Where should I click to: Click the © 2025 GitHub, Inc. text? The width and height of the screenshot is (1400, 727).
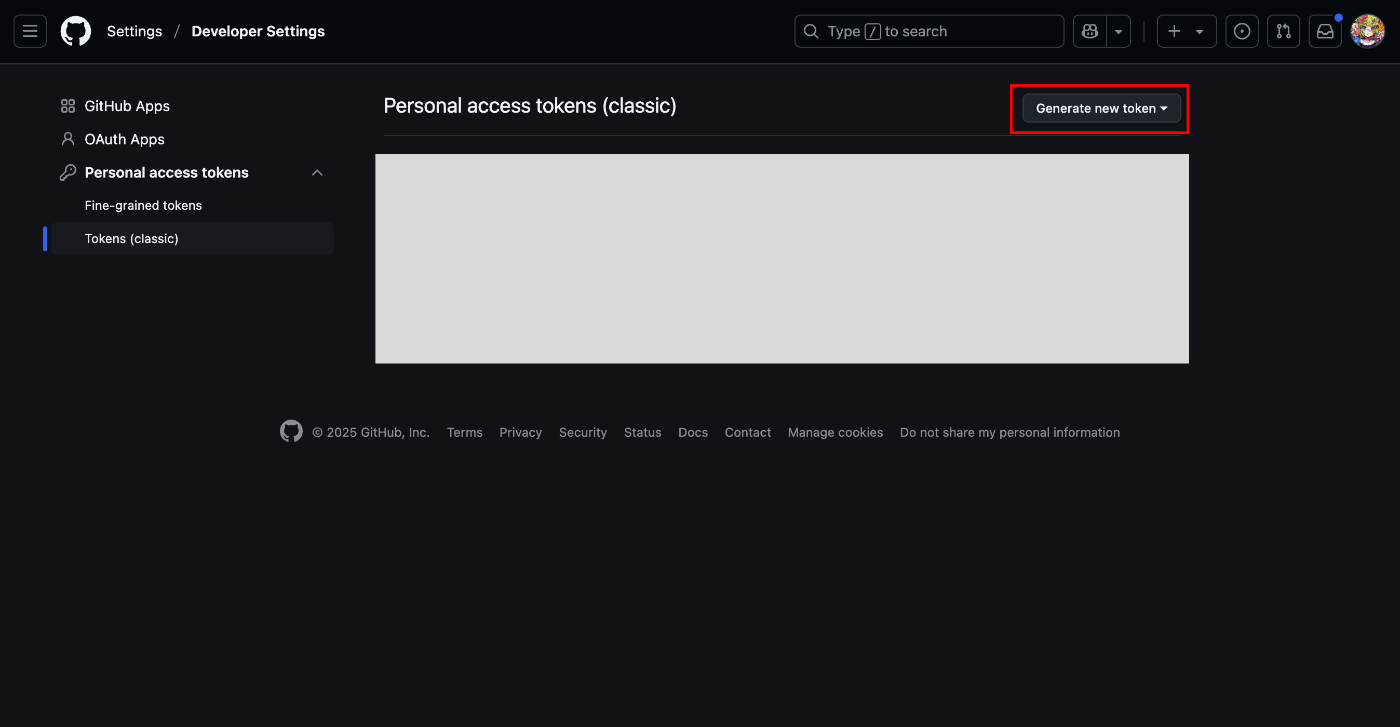coord(371,433)
